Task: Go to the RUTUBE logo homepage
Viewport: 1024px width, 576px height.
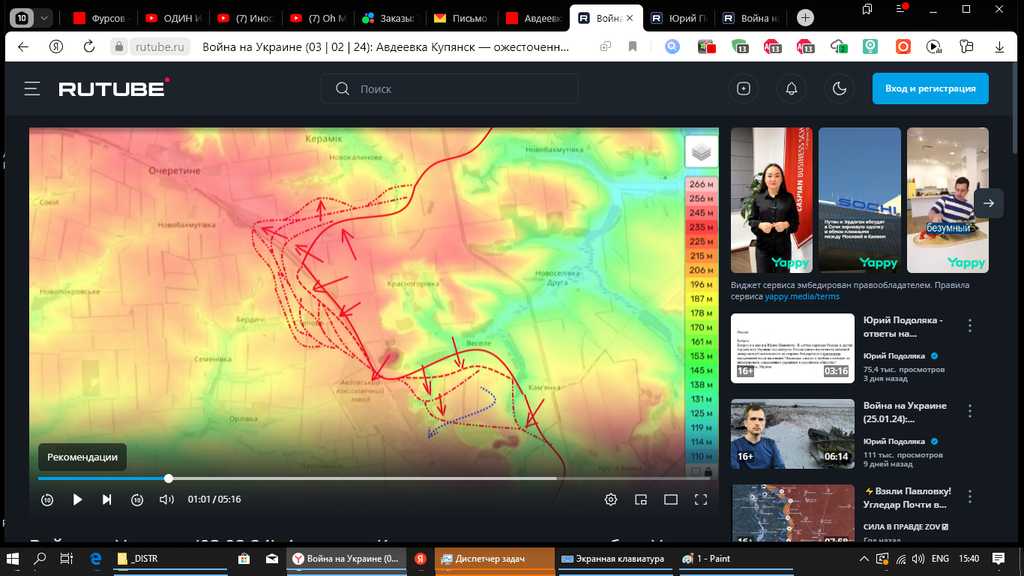Action: (x=114, y=88)
